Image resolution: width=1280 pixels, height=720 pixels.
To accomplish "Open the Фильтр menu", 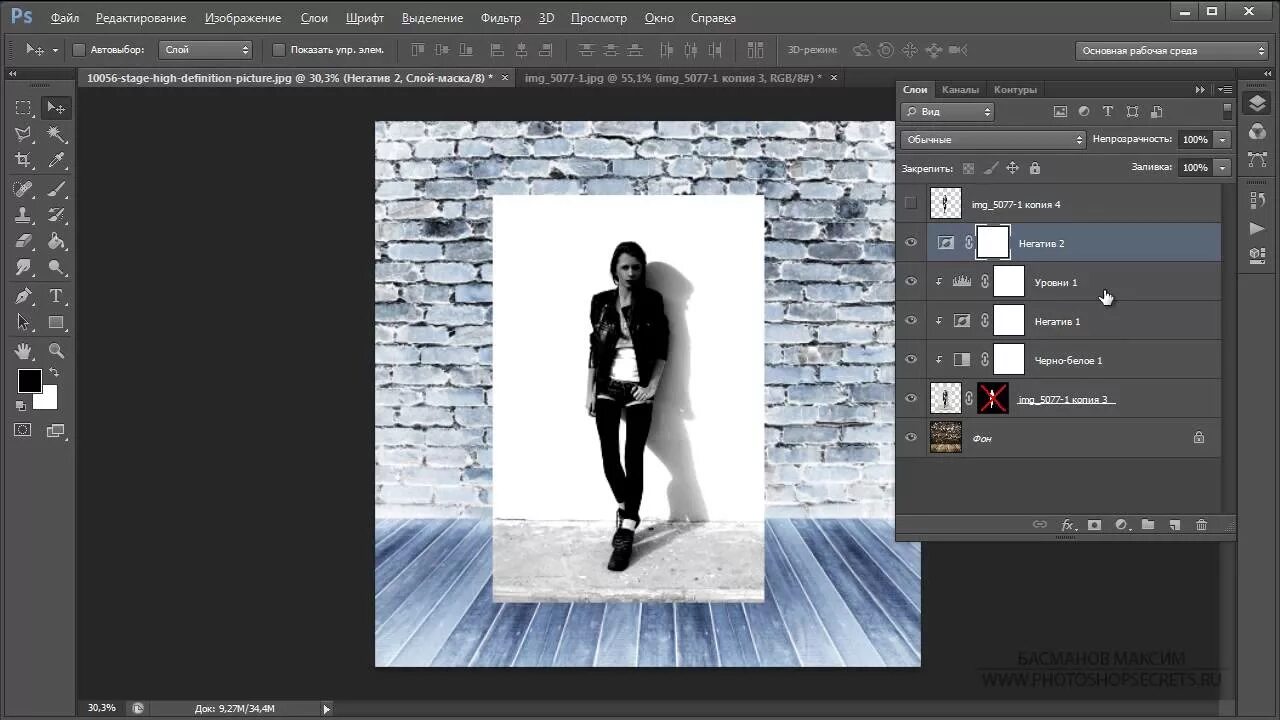I will tap(500, 18).
